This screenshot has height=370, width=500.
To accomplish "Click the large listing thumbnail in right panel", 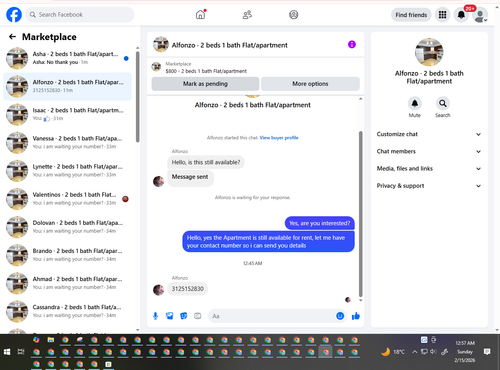I will point(429,52).
